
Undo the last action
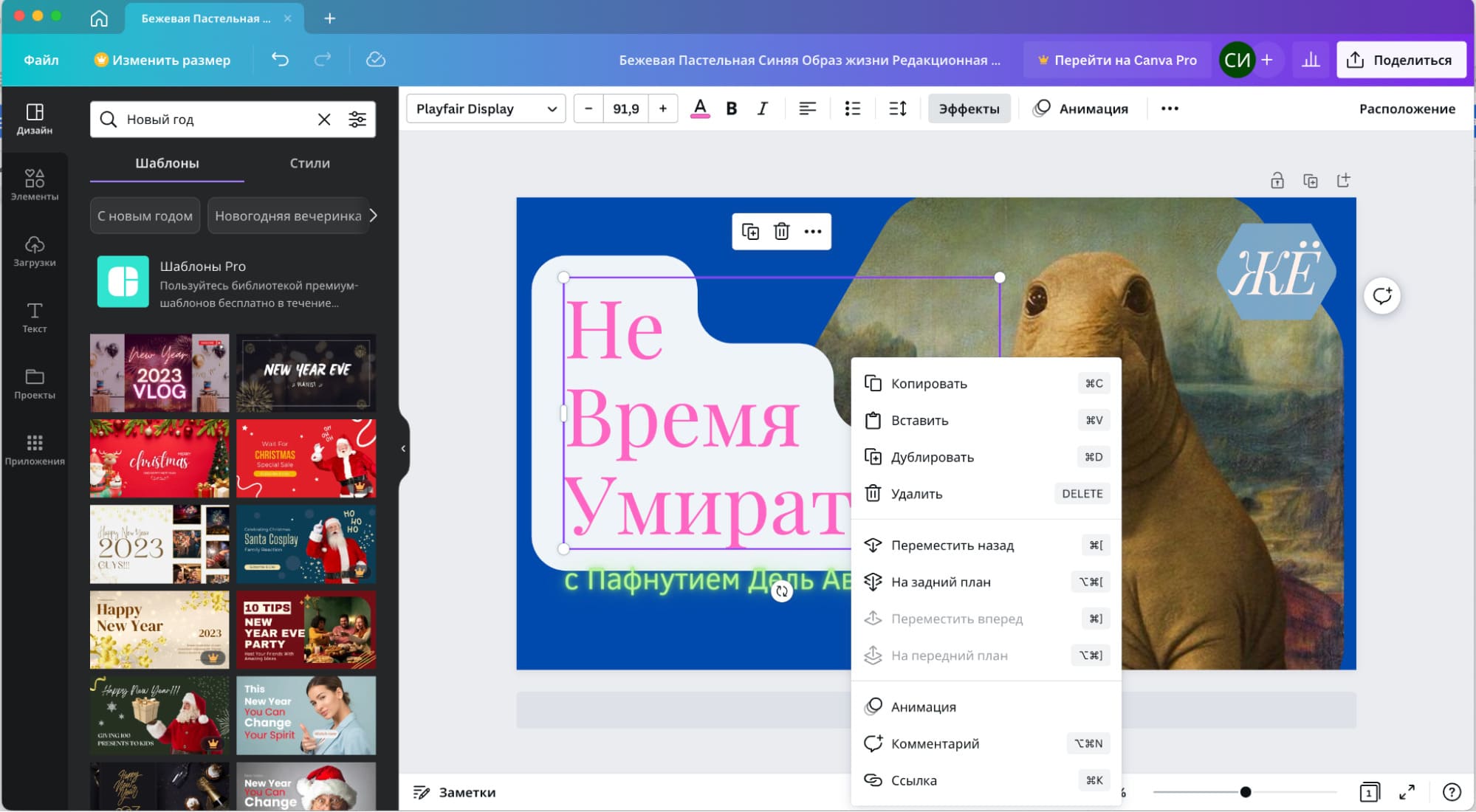pos(280,59)
